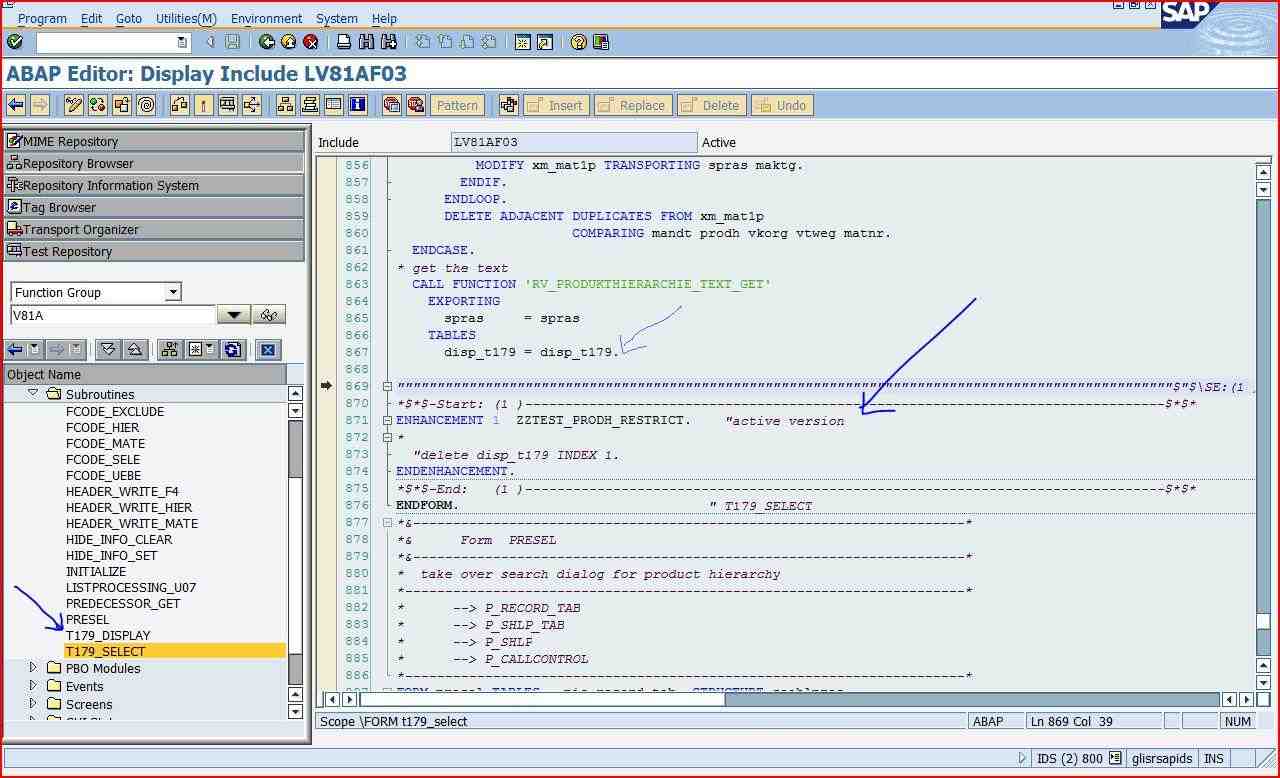This screenshot has width=1280, height=778.
Task: Open the Program menu
Action: 42,18
